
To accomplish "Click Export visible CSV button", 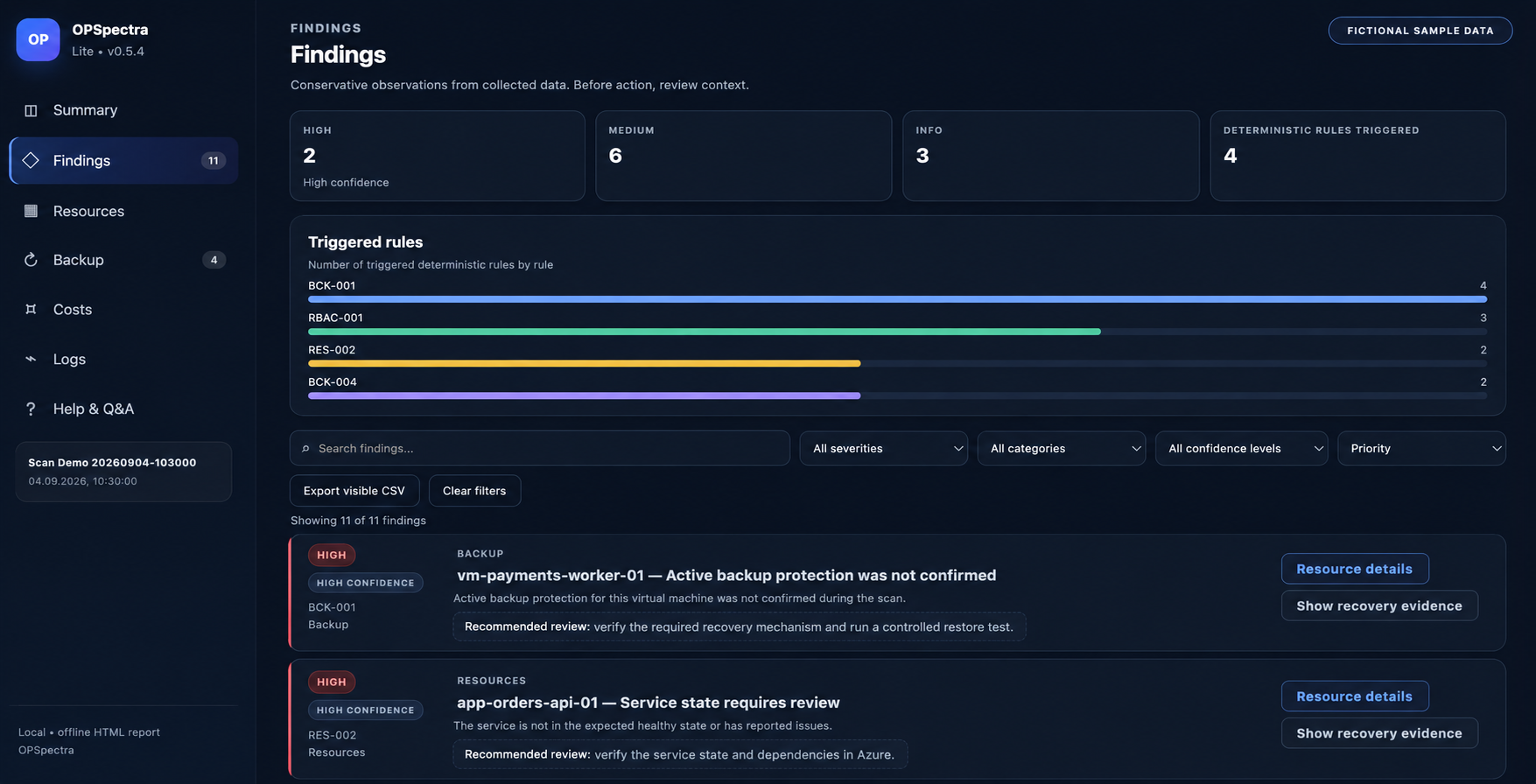I will pyautogui.click(x=354, y=491).
